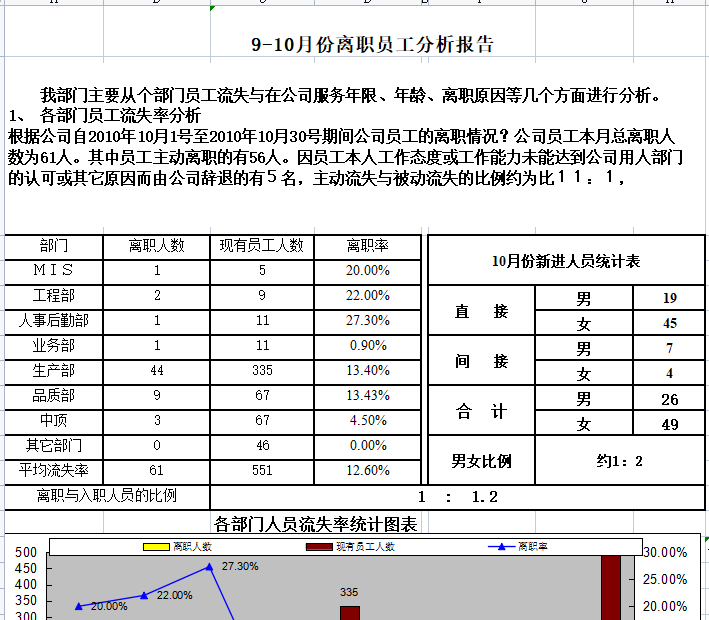The width and height of the screenshot is (709, 620).
Task: Click the '男女比例' label cell
Action: [481, 461]
